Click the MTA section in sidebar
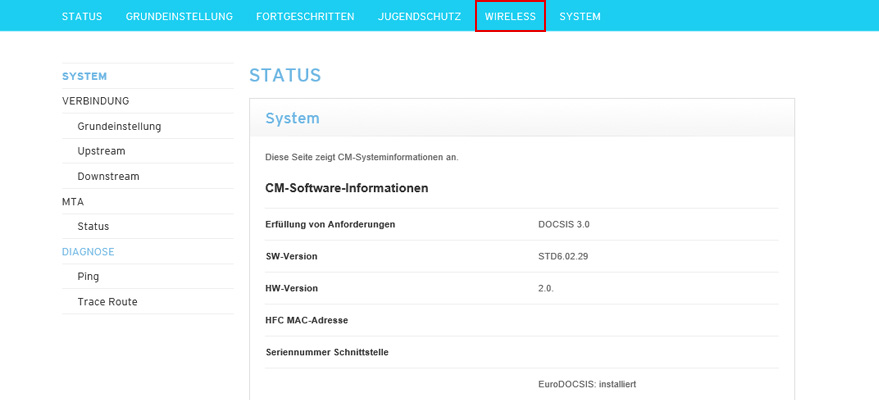The image size is (879, 400). click(73, 201)
